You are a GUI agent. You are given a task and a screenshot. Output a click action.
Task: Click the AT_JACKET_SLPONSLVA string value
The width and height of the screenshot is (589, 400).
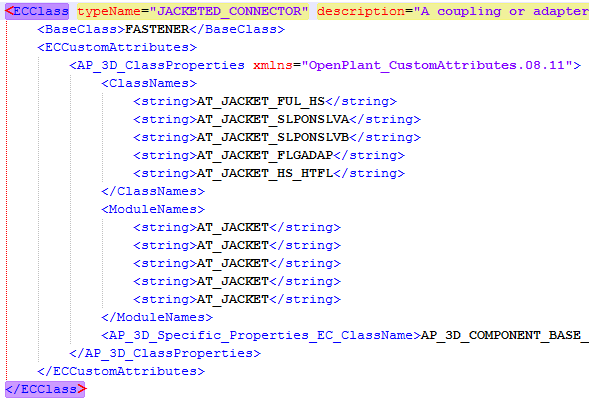point(273,119)
